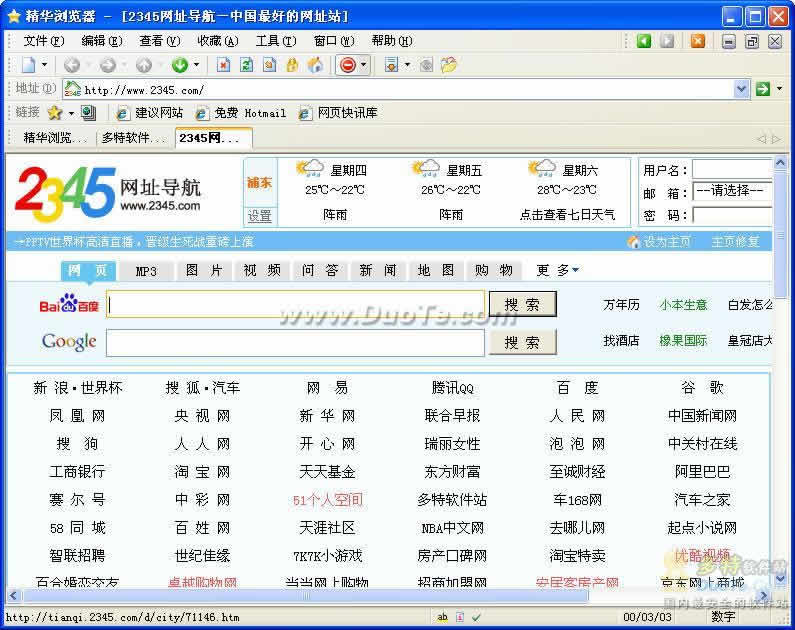795x630 pixels.
Task: Click the favorites star in links bar
Action: pyautogui.click(x=55, y=113)
